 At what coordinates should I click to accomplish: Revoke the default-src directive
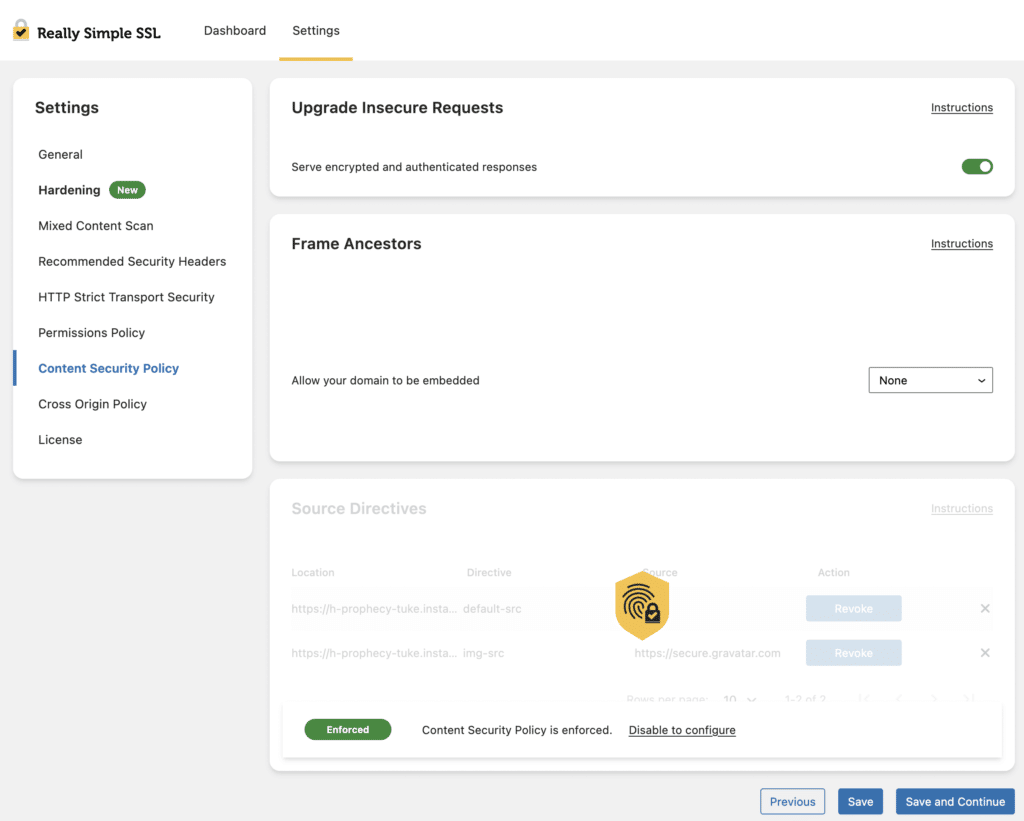[854, 609]
